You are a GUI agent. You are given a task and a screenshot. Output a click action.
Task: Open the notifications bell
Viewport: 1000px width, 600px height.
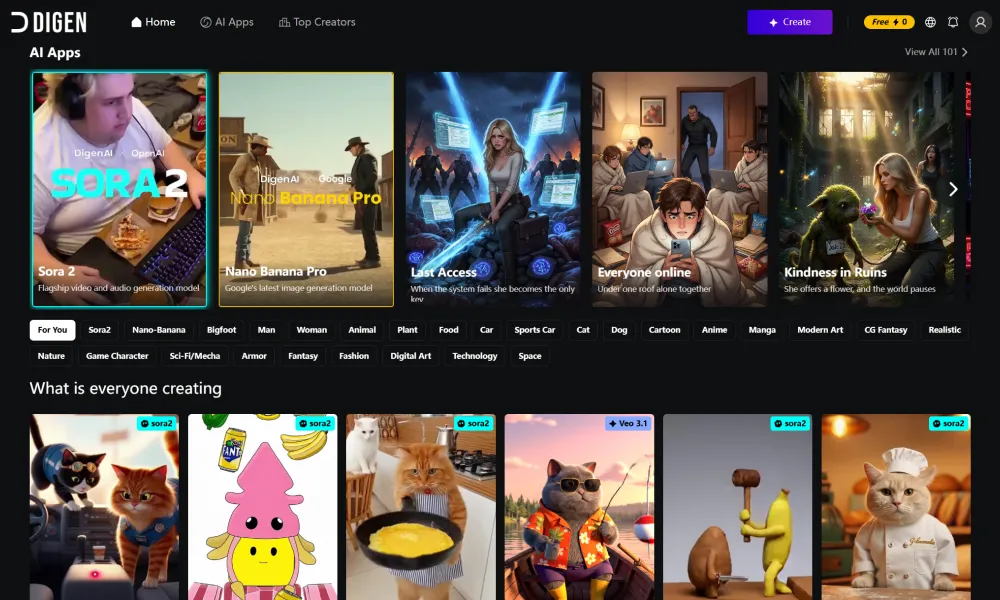pyautogui.click(x=953, y=22)
